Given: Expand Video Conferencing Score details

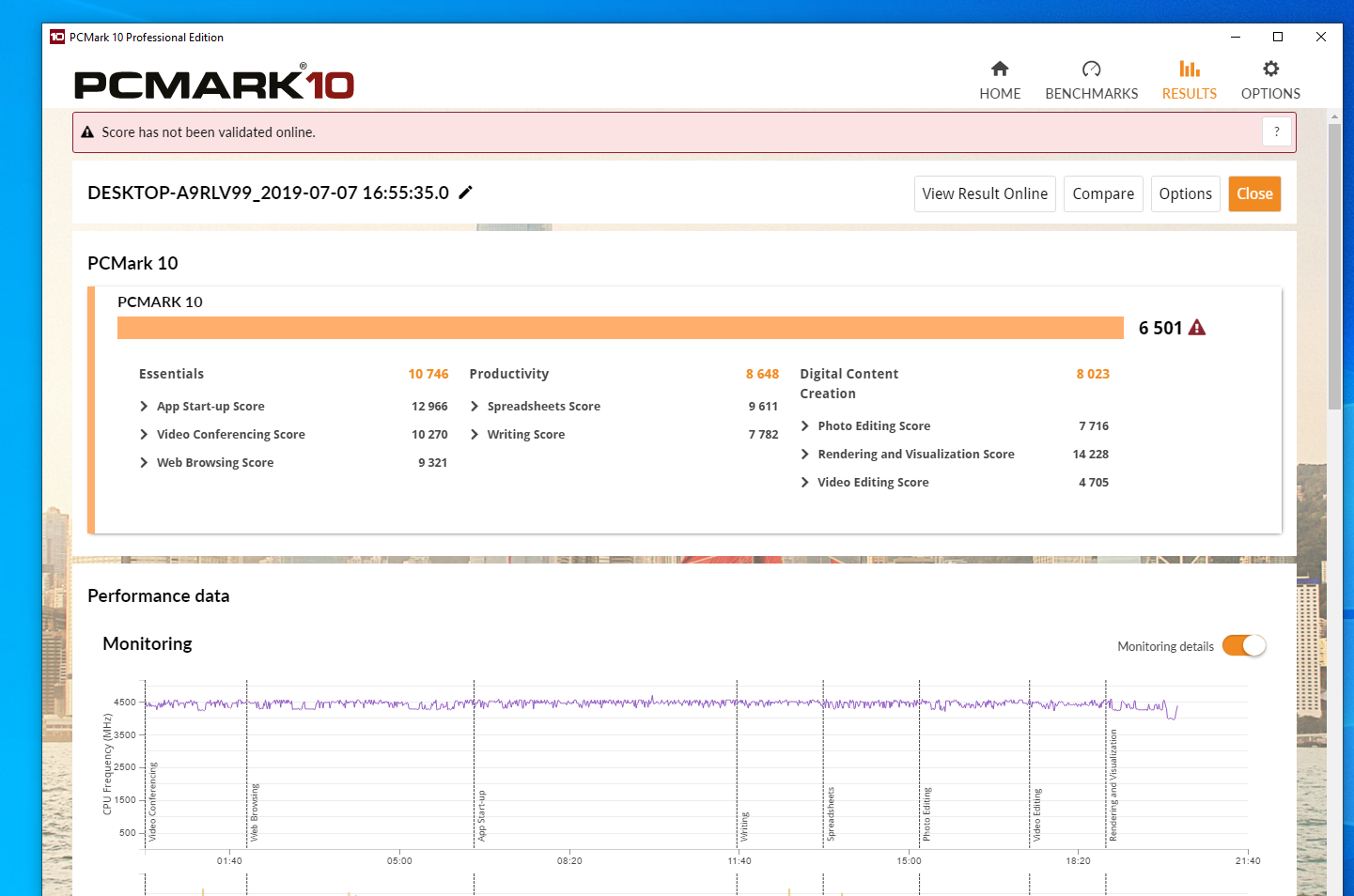Looking at the screenshot, I should click(x=144, y=434).
